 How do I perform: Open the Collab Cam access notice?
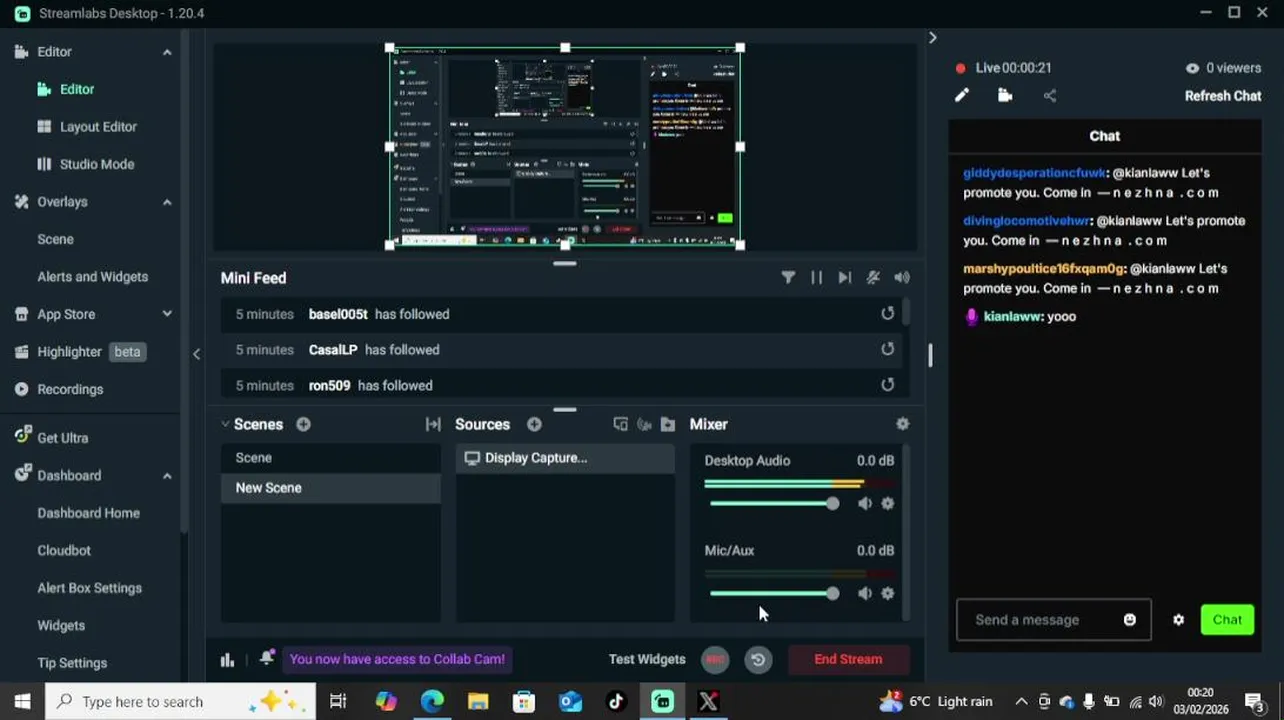(x=397, y=659)
